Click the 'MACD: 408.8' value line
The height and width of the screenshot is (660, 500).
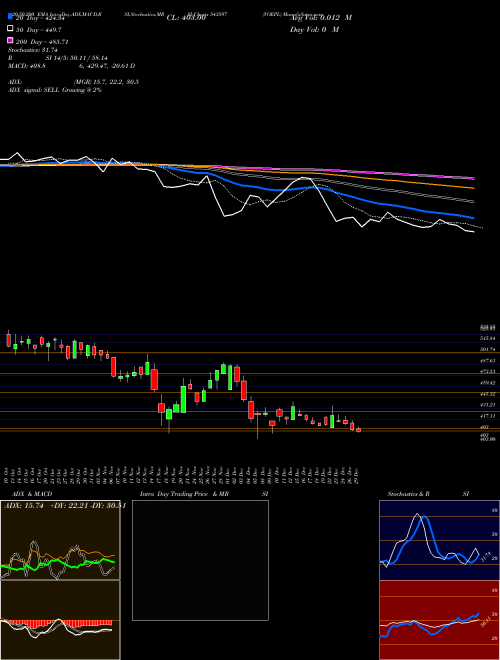[27, 66]
